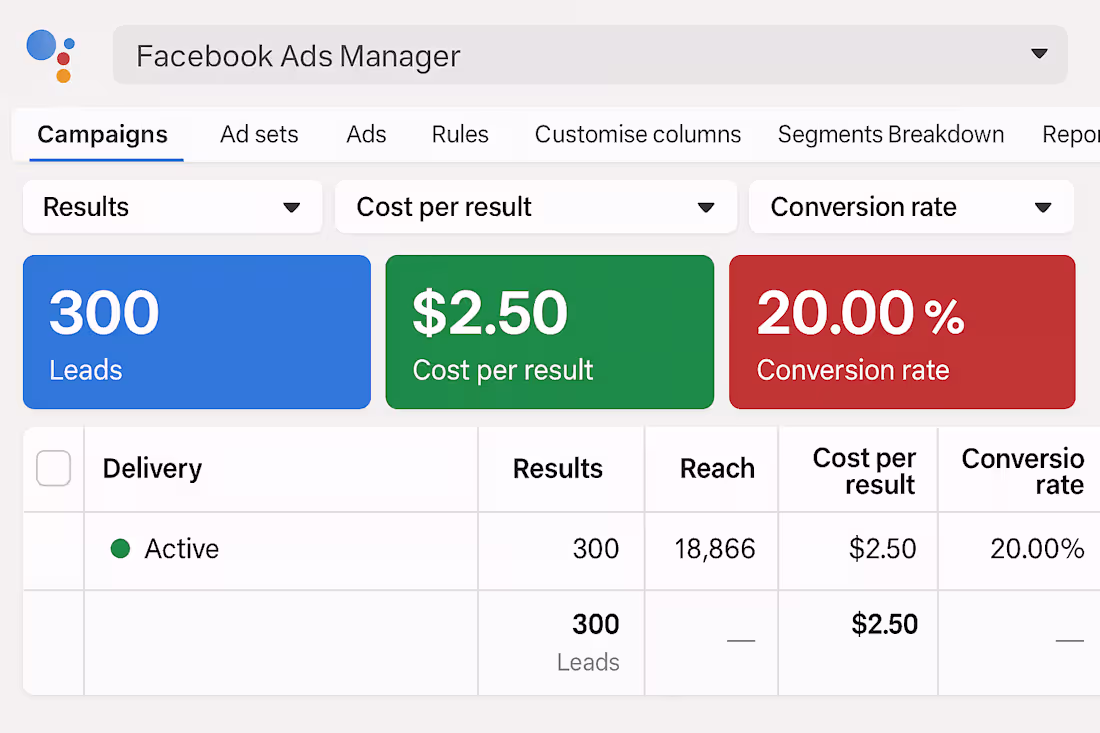Select the blue 300 Leads metric card
The image size is (1100, 733).
[196, 332]
